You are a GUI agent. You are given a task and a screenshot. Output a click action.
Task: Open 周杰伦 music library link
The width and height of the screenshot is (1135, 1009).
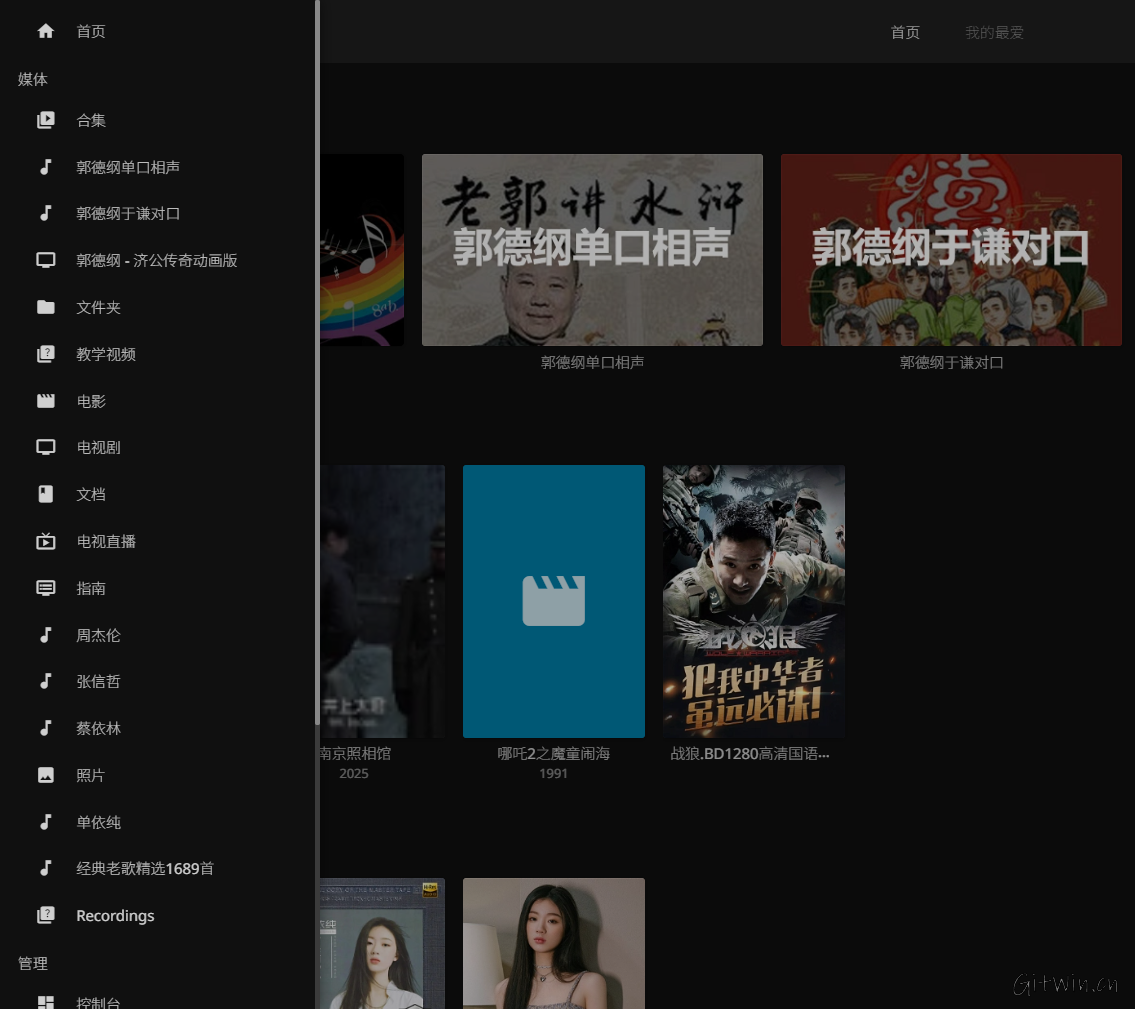(x=98, y=635)
